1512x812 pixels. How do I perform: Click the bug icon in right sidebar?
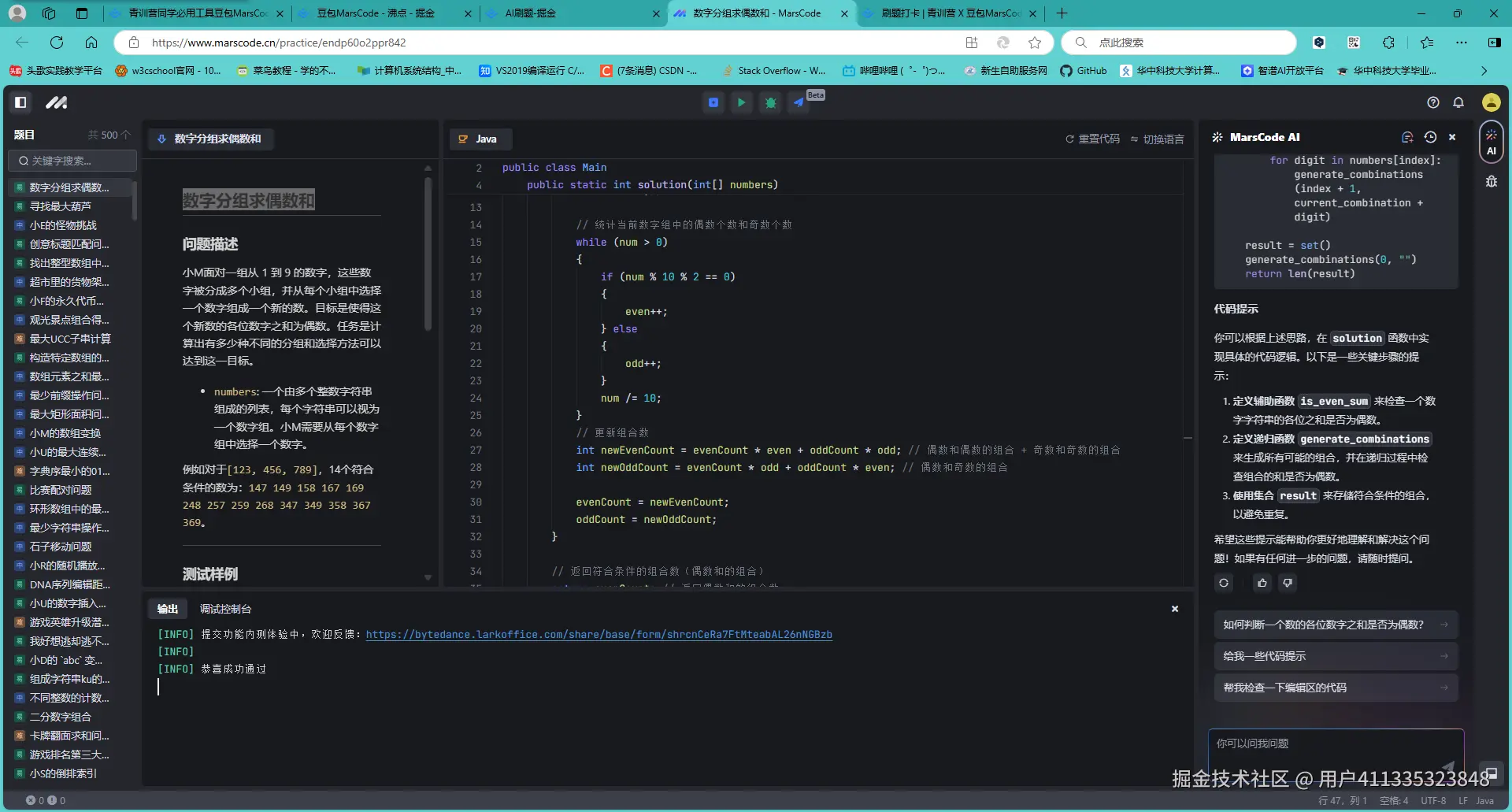coord(1492,181)
